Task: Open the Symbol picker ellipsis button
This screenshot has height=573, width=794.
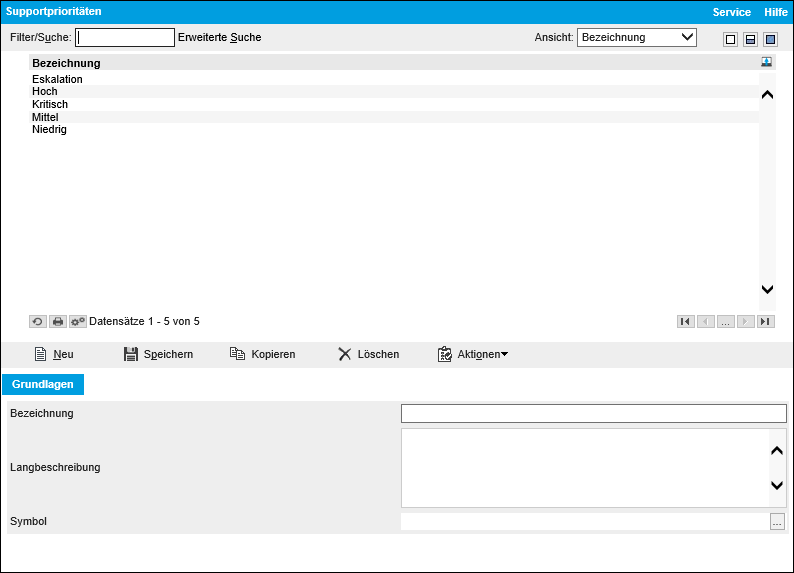Action: tap(777, 521)
